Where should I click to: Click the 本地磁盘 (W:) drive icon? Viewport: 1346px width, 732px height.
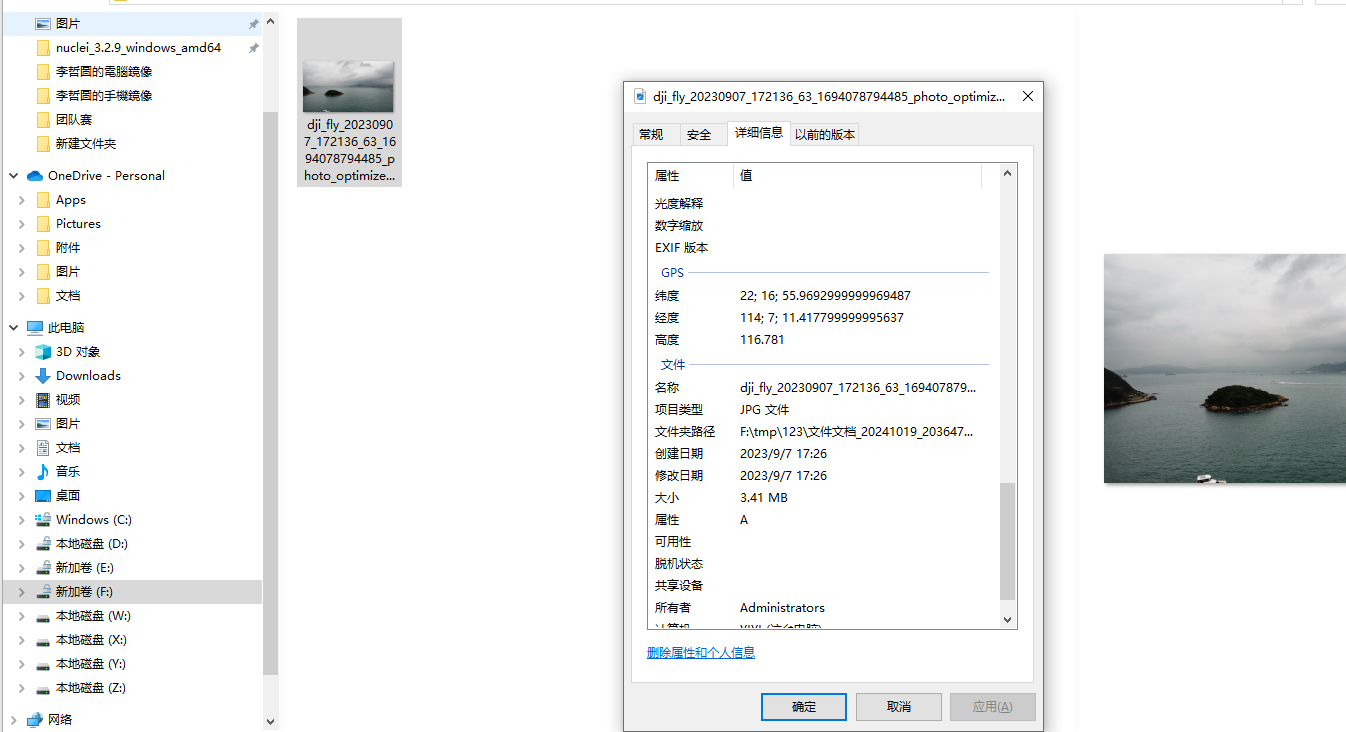click(43, 616)
